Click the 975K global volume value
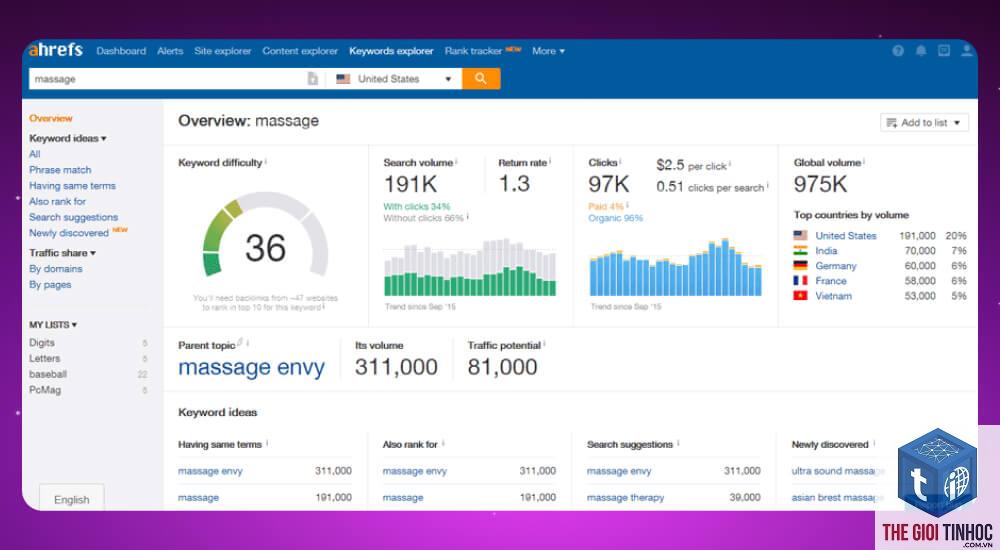Image resolution: width=1000 pixels, height=550 pixels. (x=820, y=184)
